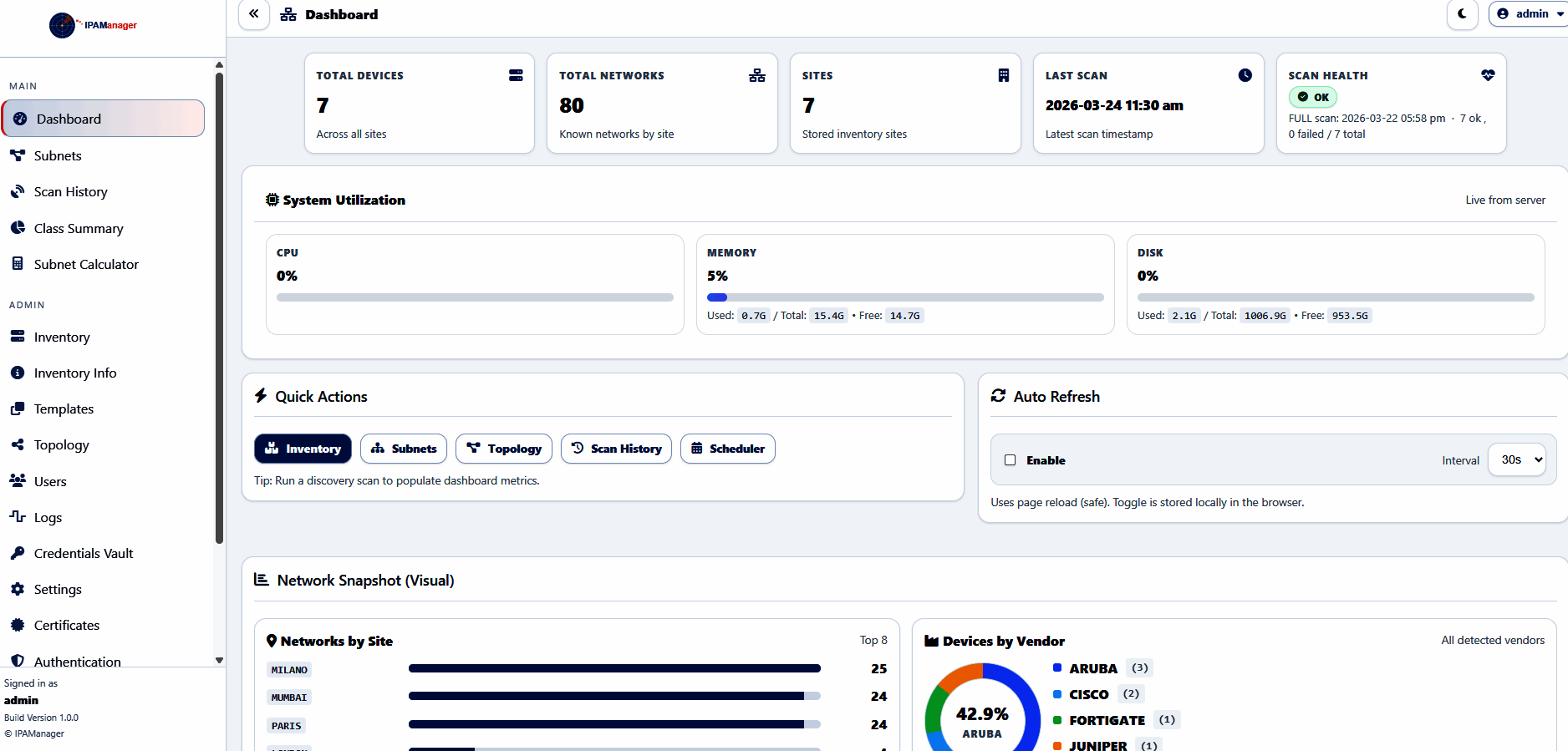
Task: Click the Topology sidebar icon
Action: tap(18, 444)
